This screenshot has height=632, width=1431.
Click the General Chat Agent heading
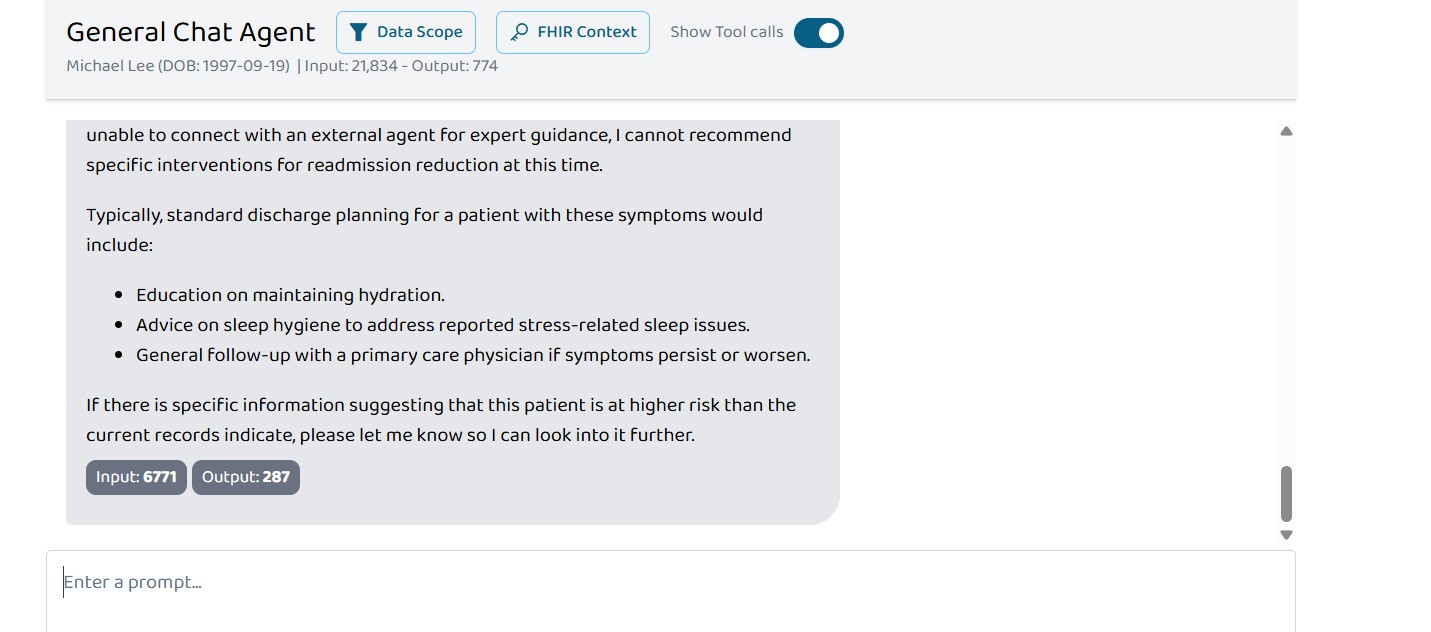(x=191, y=32)
